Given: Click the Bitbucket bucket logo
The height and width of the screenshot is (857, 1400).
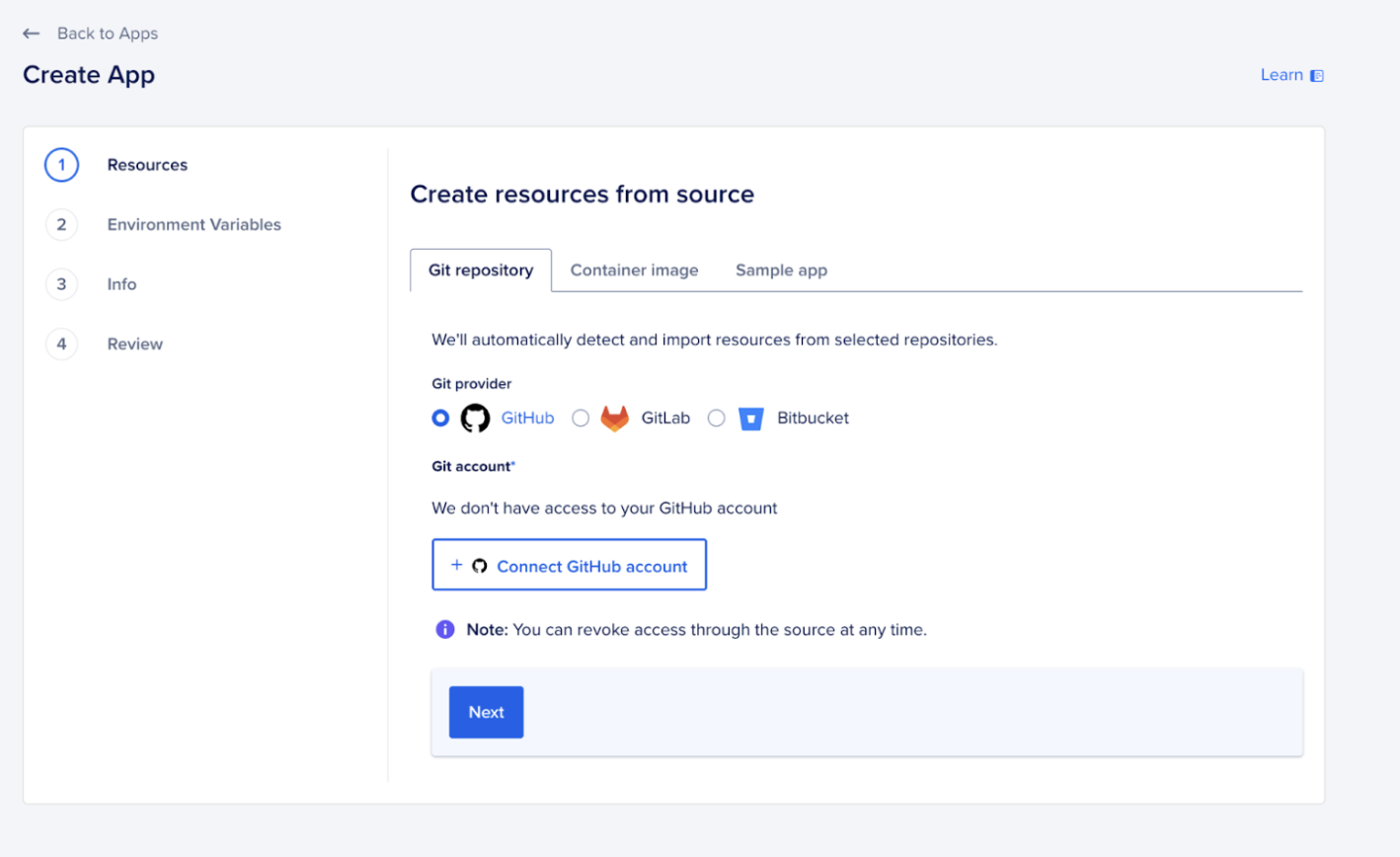Looking at the screenshot, I should pyautogui.click(x=751, y=419).
